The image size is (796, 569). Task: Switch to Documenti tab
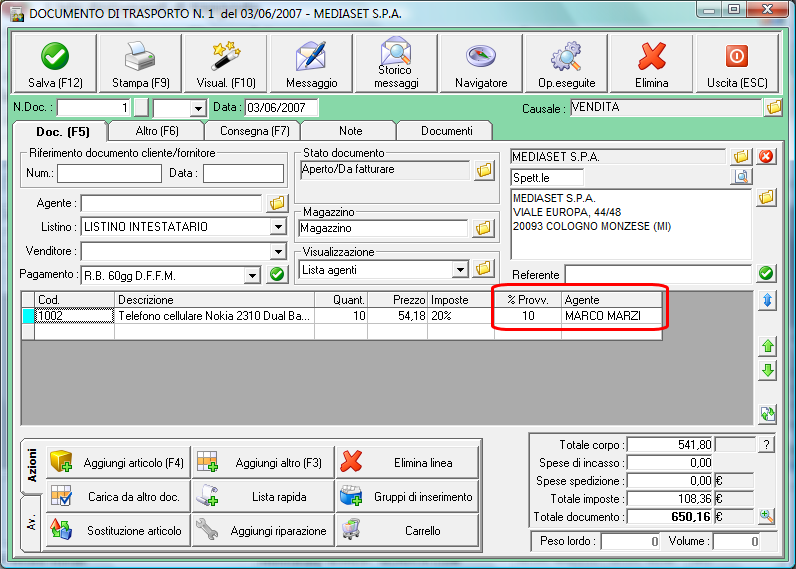[446, 131]
